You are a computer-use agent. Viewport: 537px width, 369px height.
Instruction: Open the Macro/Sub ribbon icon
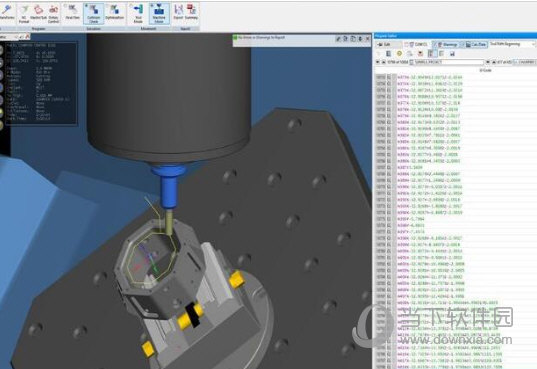point(38,13)
